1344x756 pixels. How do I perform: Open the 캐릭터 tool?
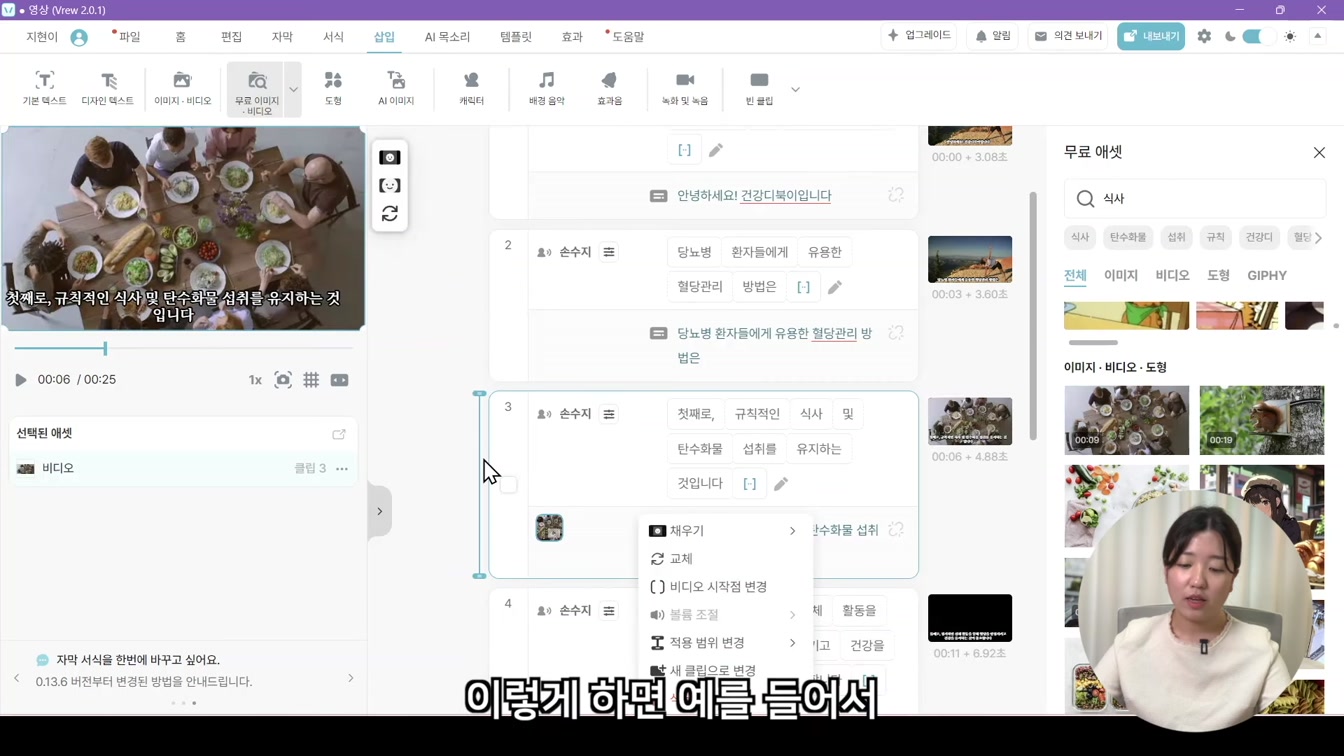tap(471, 89)
